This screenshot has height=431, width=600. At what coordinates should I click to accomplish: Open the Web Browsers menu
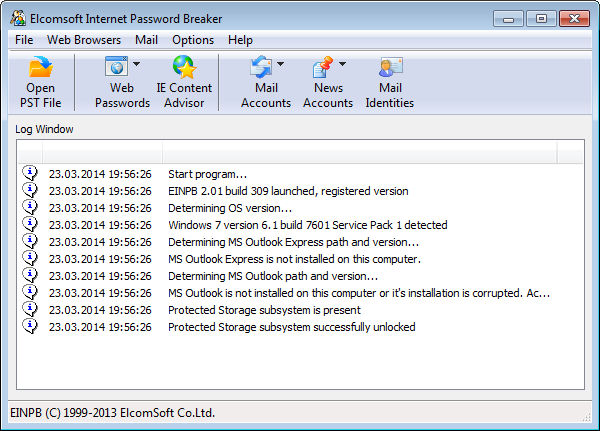[84, 40]
